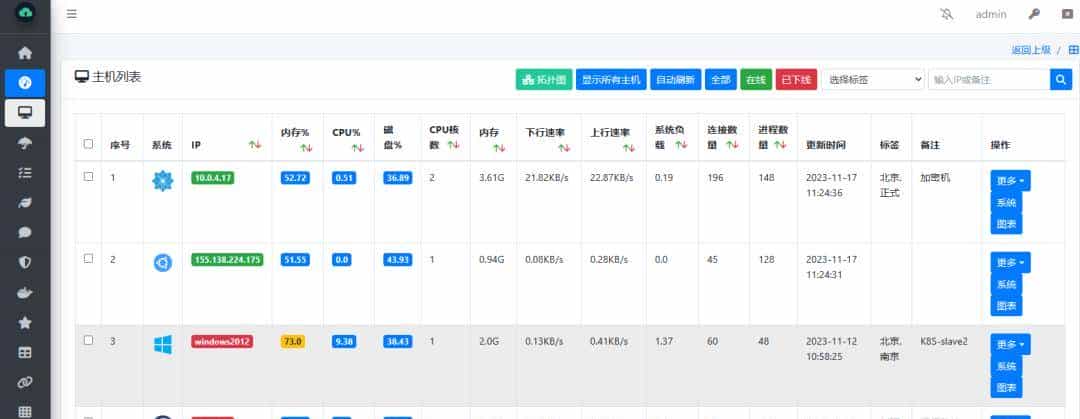Expand 更多 menu for host 155.138.224.175
The image size is (1080, 419).
(x=1010, y=263)
